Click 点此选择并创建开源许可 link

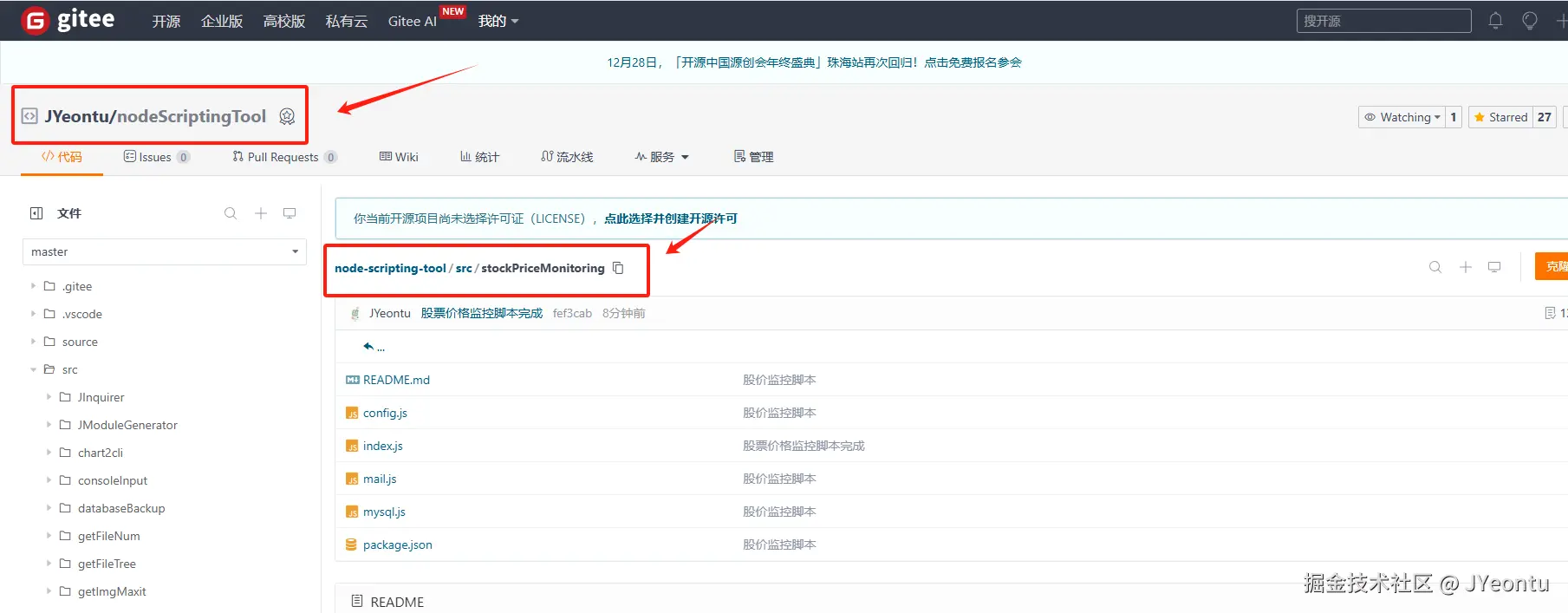(x=671, y=218)
